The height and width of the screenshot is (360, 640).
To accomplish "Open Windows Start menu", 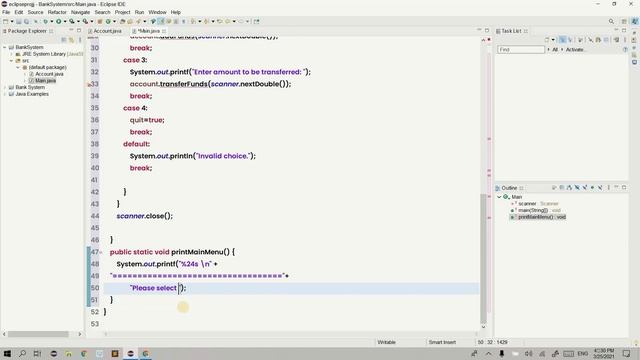I will click(7, 353).
